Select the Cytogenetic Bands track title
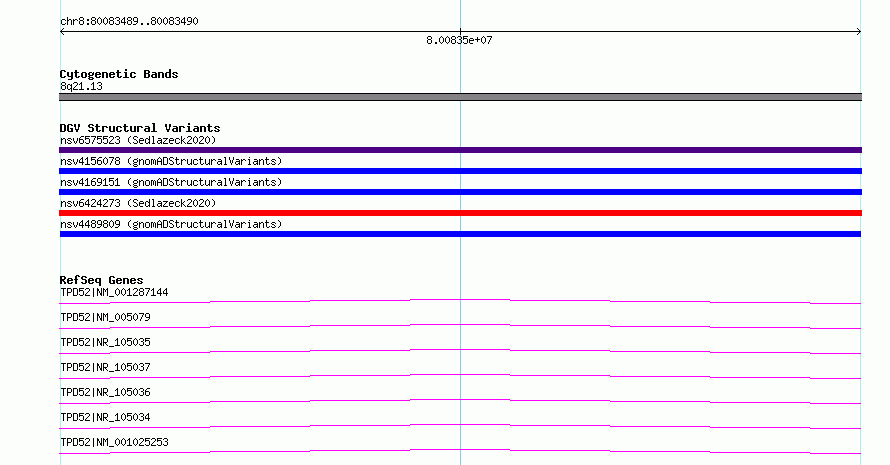This screenshot has height=465, width=890. pyautogui.click(x=119, y=74)
